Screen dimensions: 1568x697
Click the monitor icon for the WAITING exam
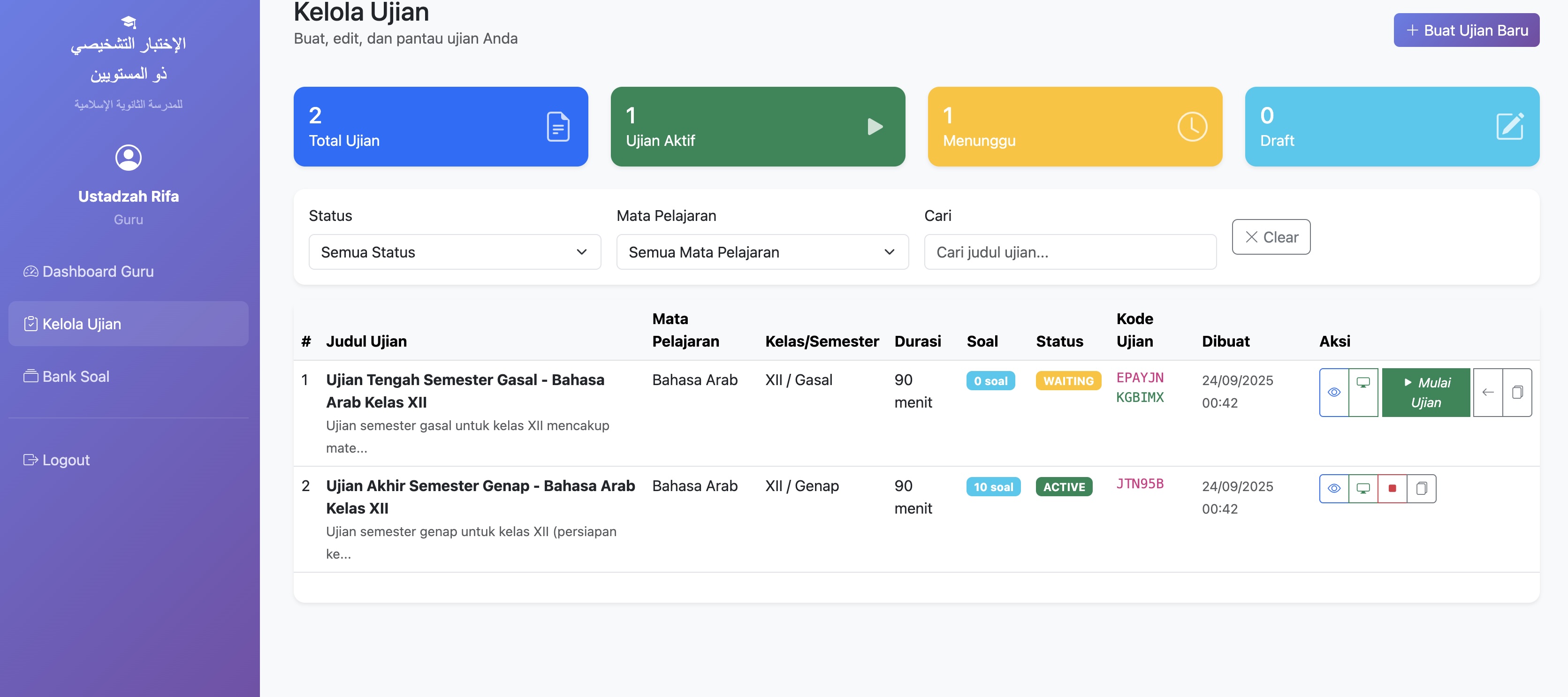coord(1363,391)
